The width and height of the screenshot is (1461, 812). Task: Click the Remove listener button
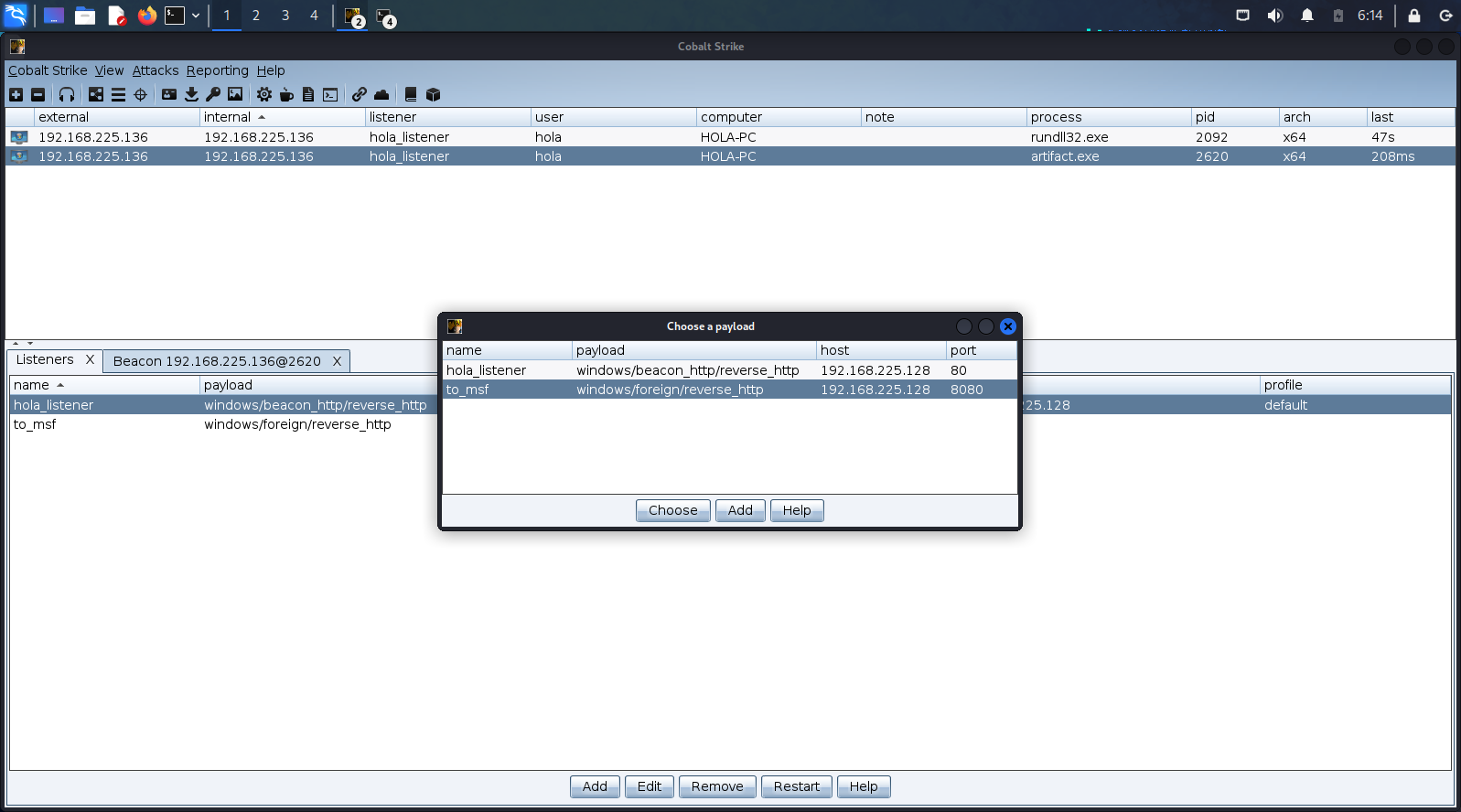[x=717, y=786]
